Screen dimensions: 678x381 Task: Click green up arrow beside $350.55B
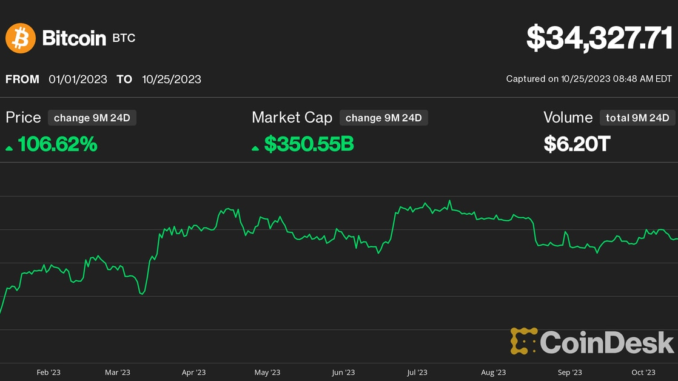click(255, 148)
